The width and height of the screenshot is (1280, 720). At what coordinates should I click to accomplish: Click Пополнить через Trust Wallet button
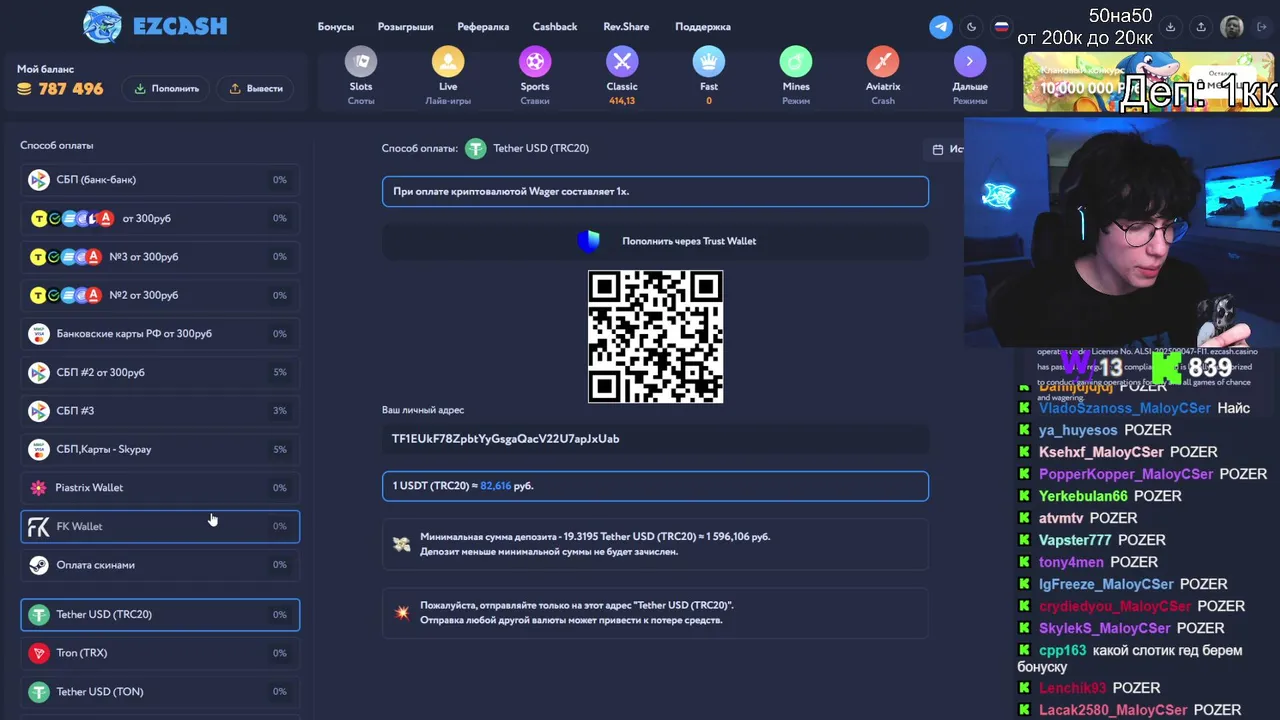(x=655, y=241)
